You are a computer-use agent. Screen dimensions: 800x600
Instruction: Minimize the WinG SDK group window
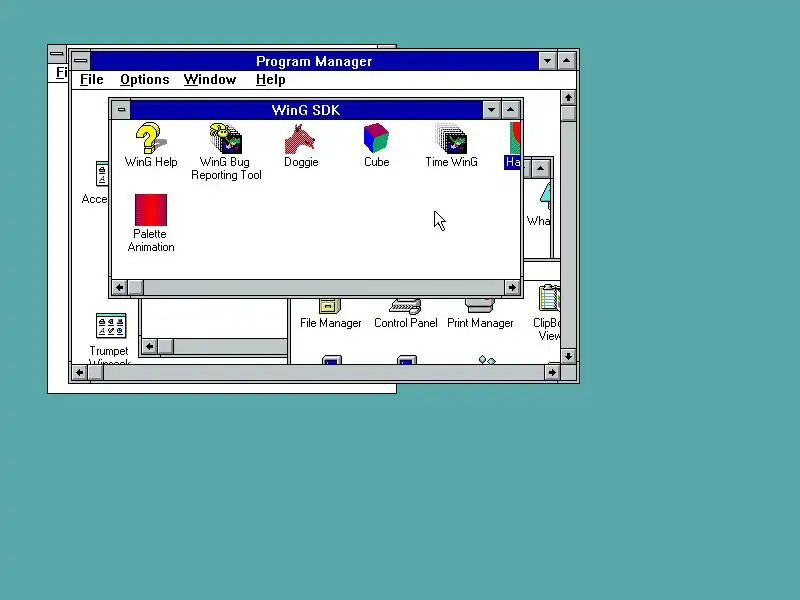(x=491, y=110)
